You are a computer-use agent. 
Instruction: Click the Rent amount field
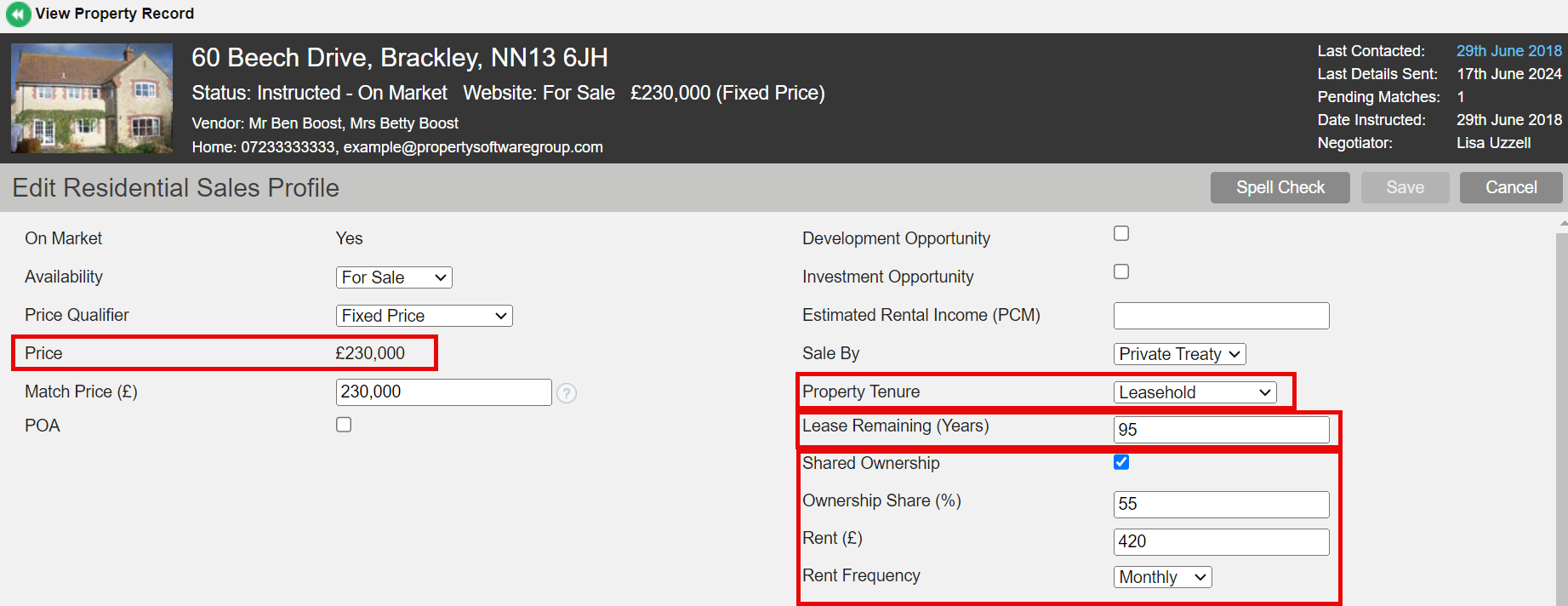pos(1221,542)
